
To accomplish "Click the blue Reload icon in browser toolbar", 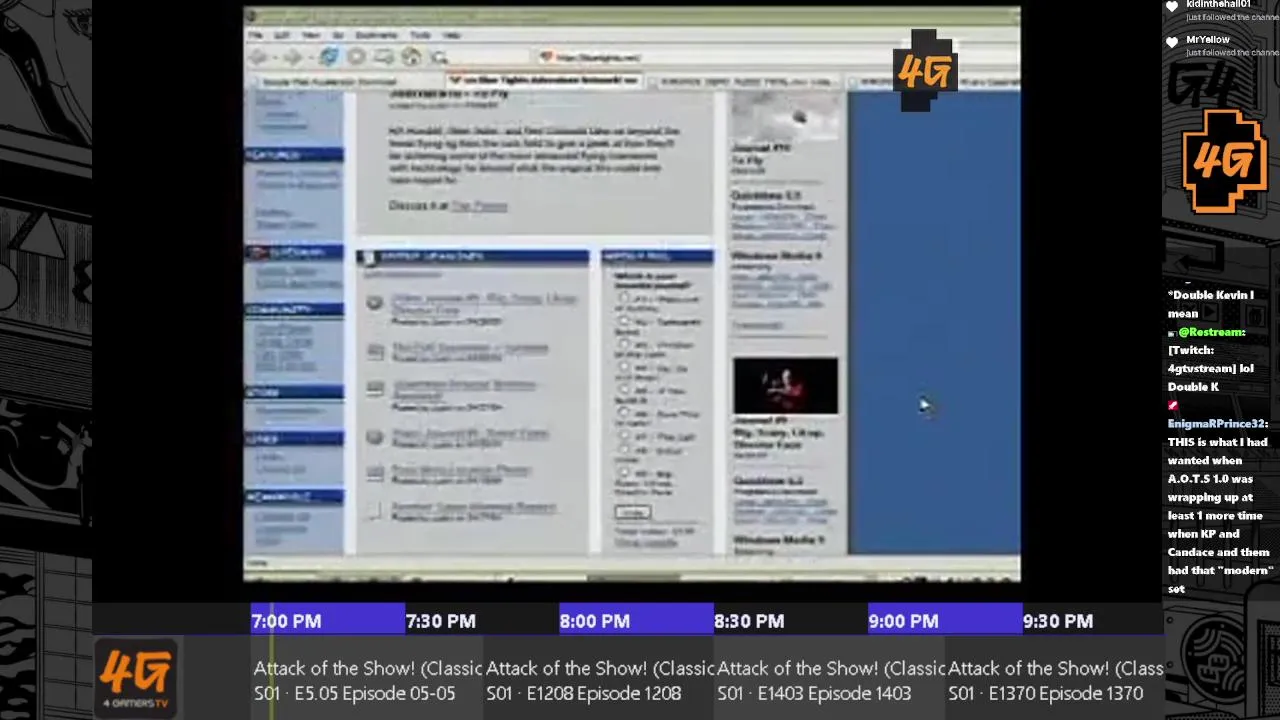I will pyautogui.click(x=330, y=57).
